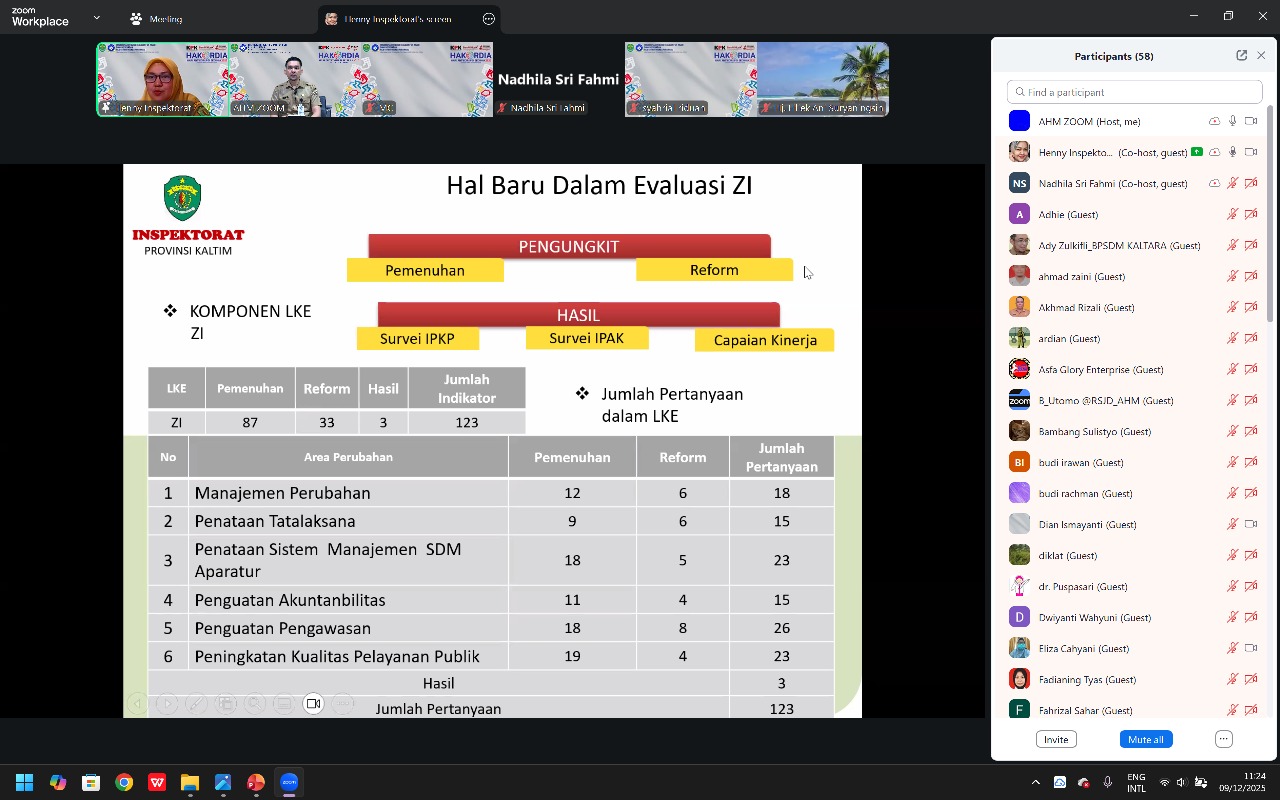Open the slideshow more options icon
The width and height of the screenshot is (1280, 800).
click(x=343, y=704)
